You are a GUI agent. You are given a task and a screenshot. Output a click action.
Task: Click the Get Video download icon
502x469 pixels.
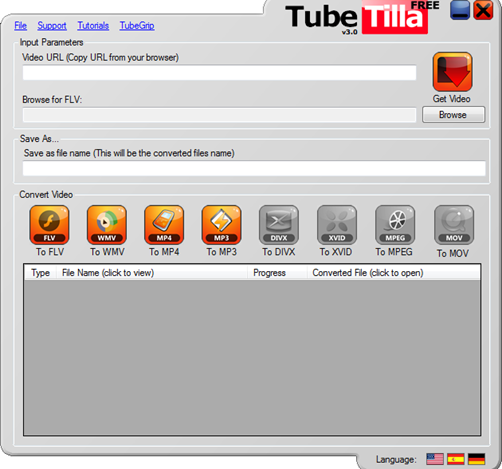[x=452, y=72]
